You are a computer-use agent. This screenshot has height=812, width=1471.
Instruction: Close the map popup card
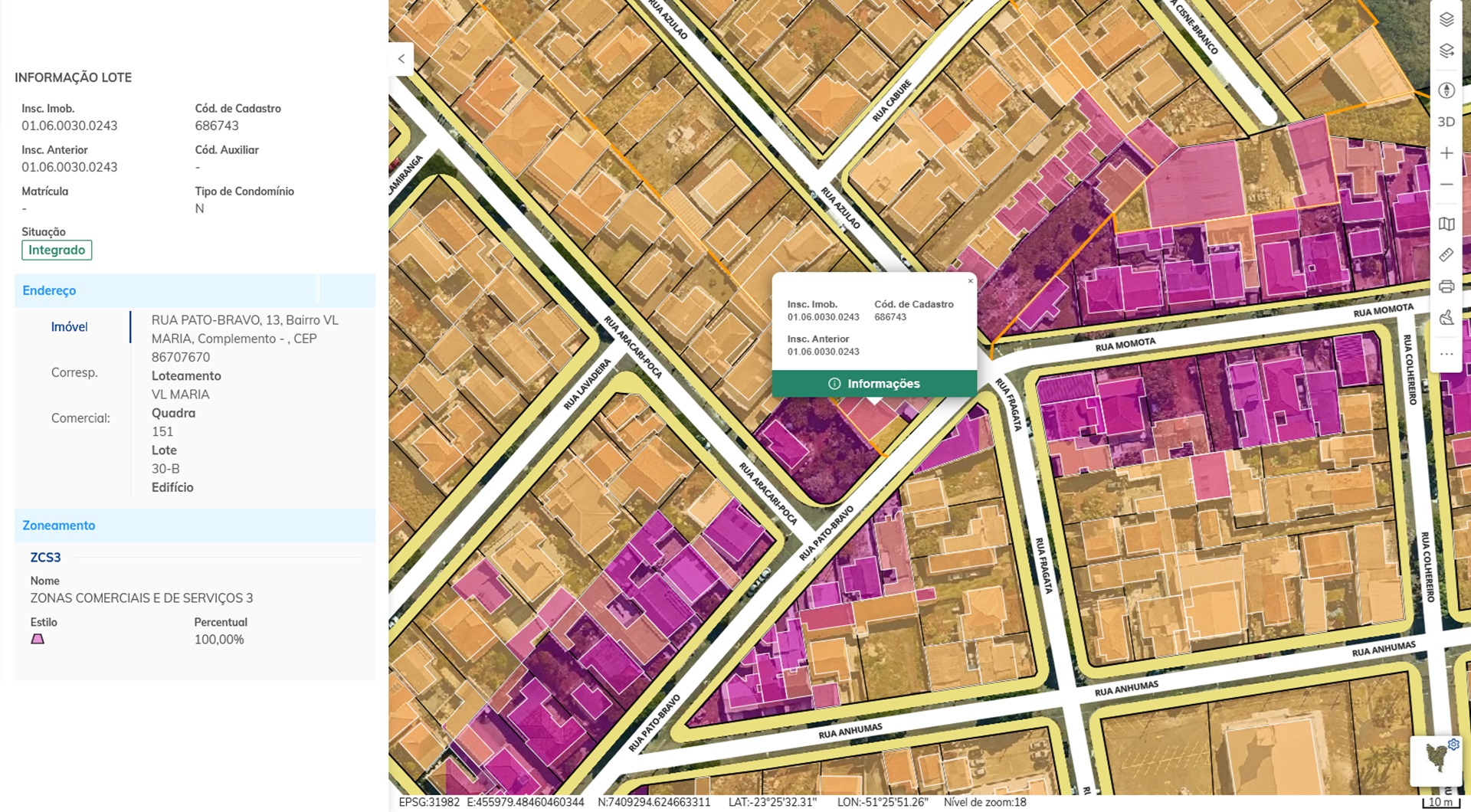(971, 281)
